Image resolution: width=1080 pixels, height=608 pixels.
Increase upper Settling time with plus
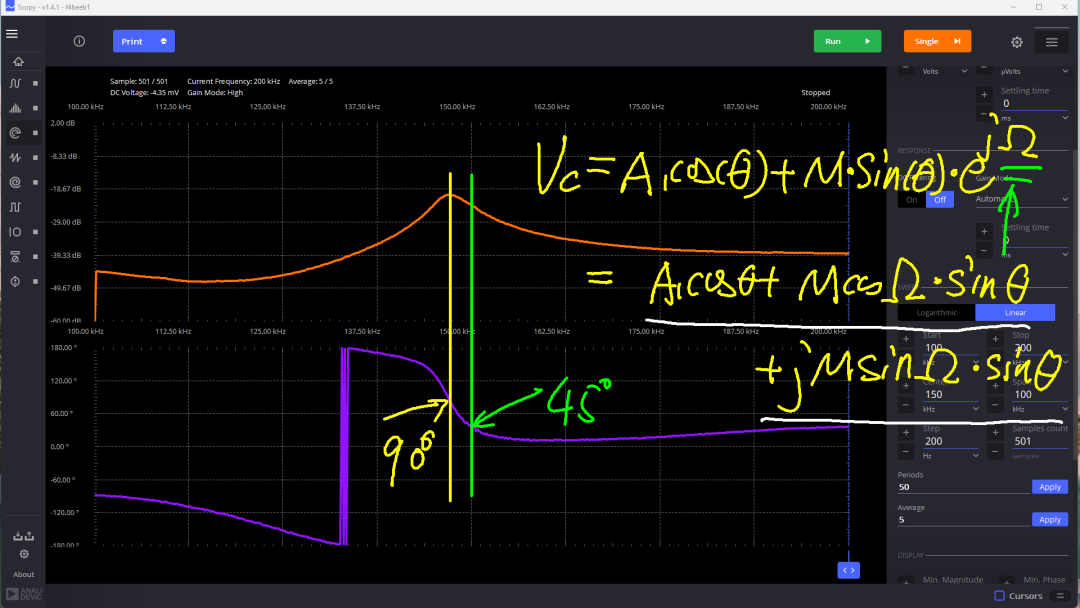tap(984, 95)
